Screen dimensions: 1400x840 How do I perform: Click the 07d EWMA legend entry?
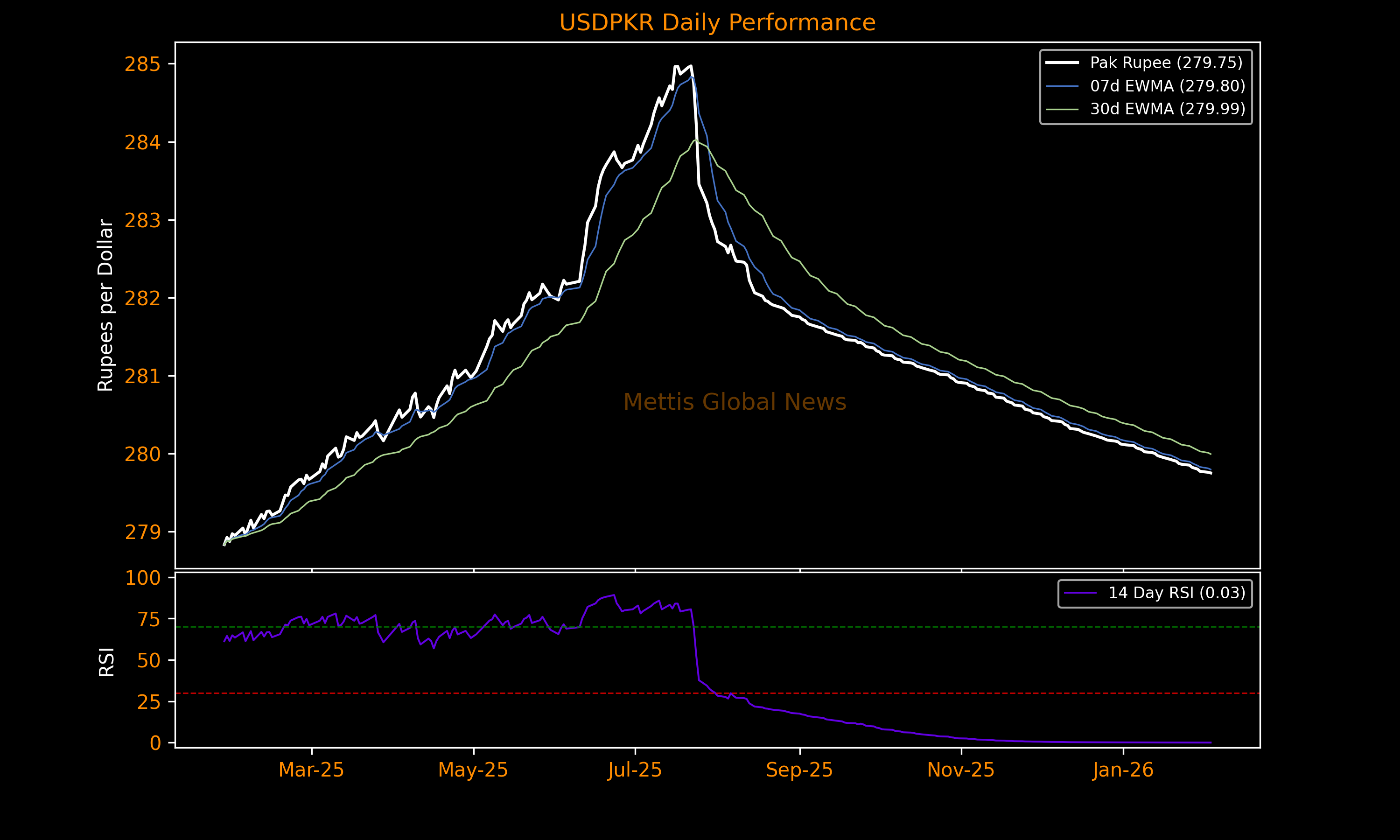(x=1168, y=86)
